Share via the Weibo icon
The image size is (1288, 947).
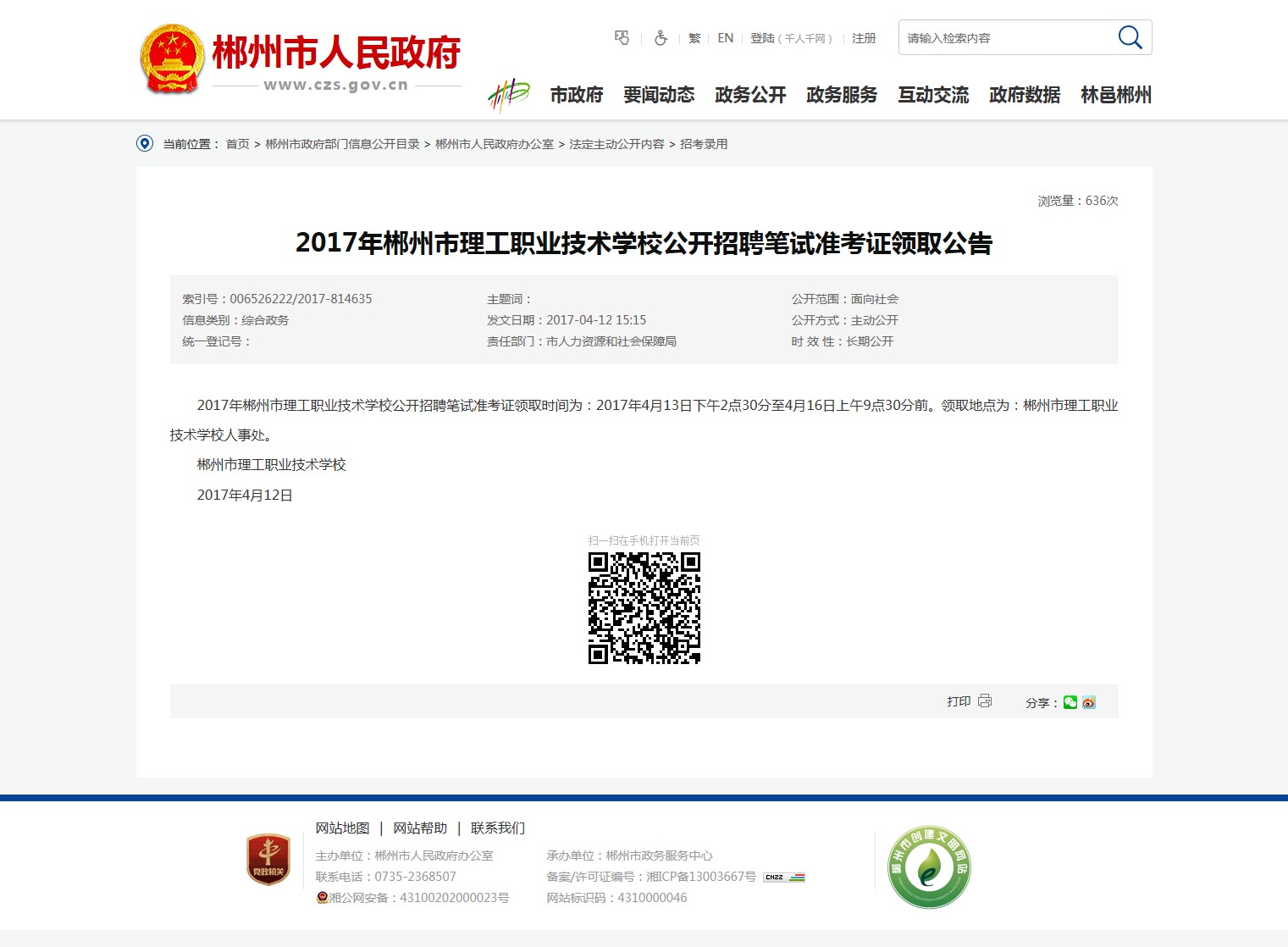(x=1089, y=702)
